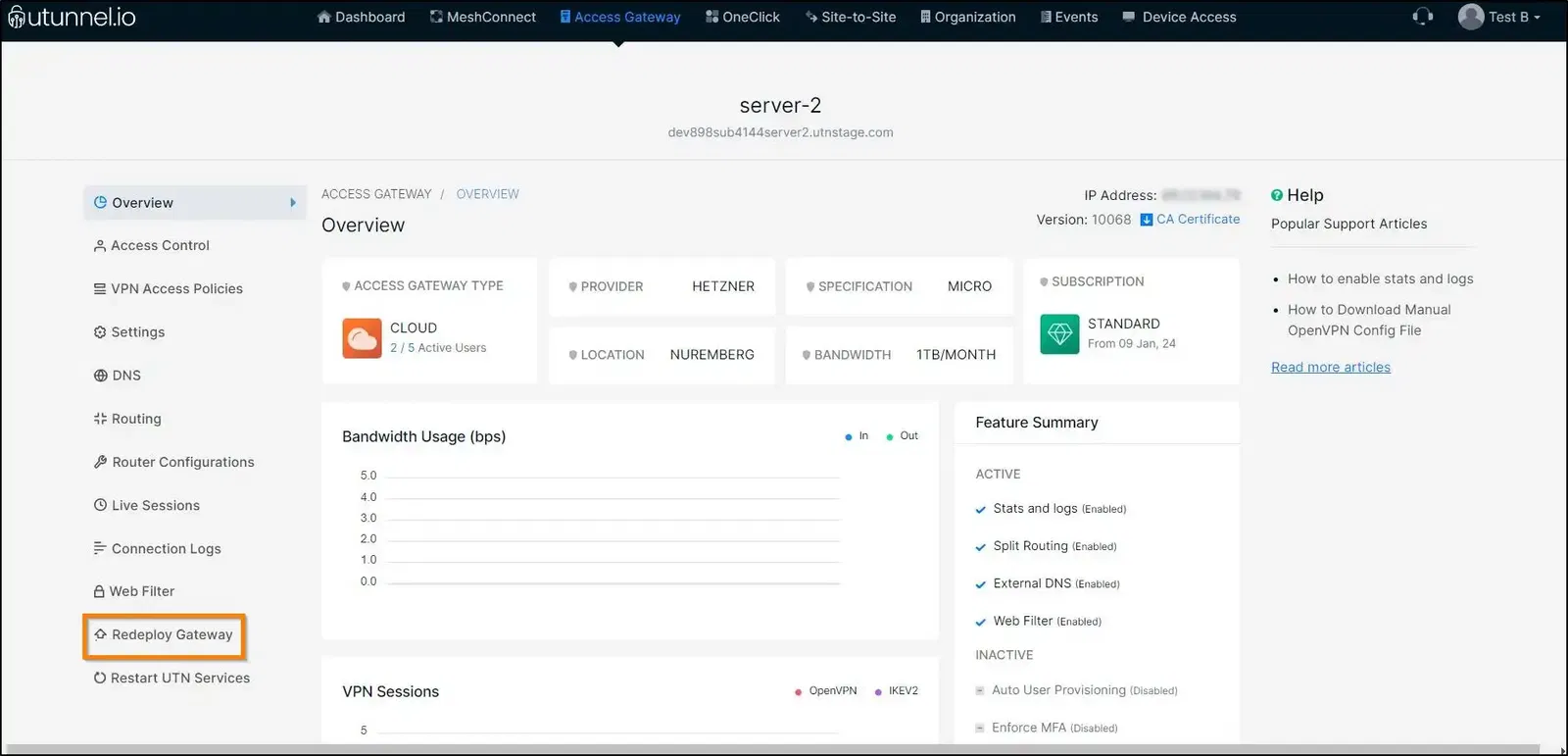This screenshot has width=1568, height=756.
Task: Open Device Access in top navigation
Action: click(x=1179, y=17)
